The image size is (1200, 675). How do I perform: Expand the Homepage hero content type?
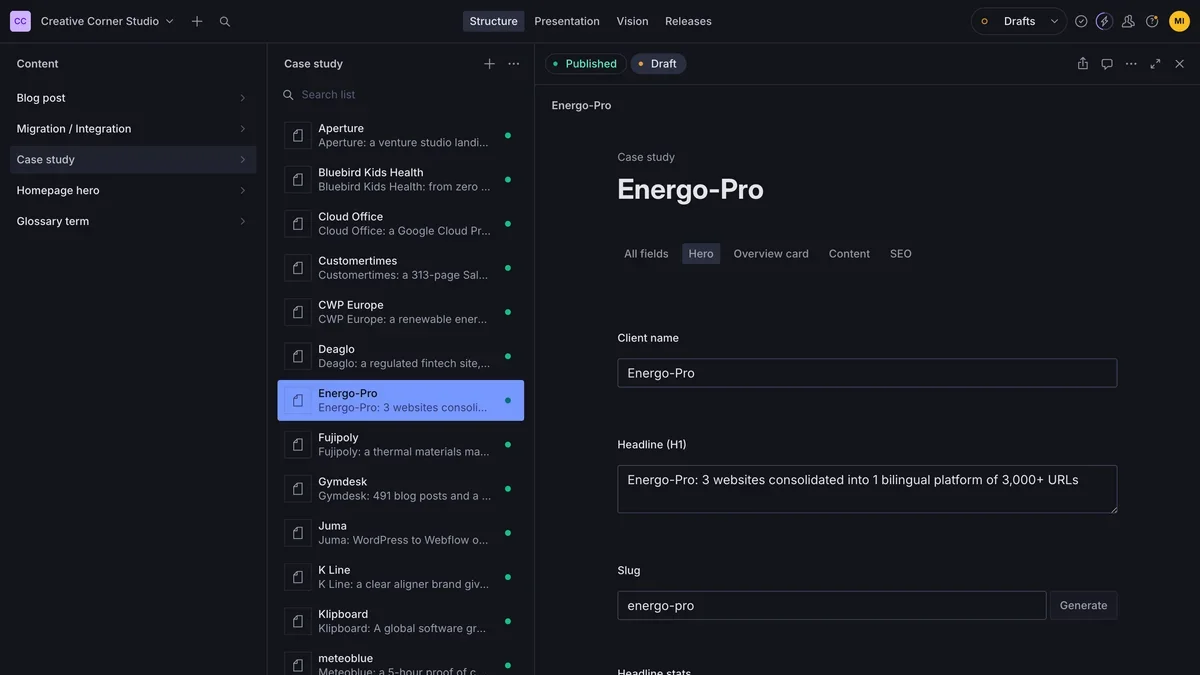[x=133, y=191]
